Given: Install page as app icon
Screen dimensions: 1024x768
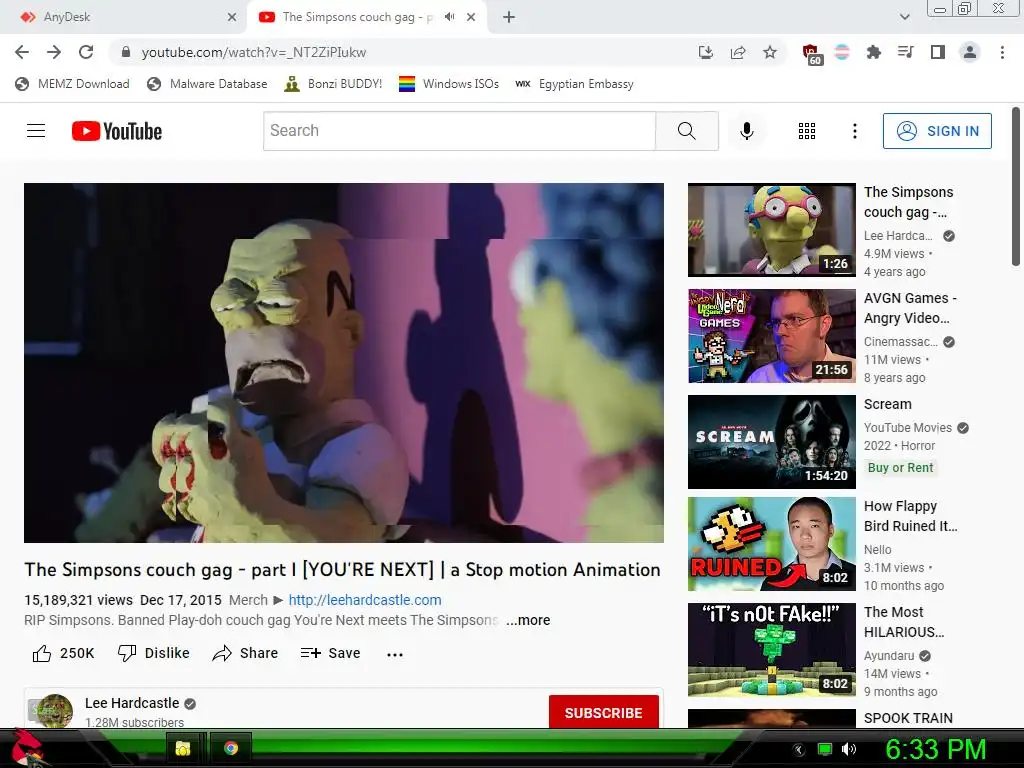Looking at the screenshot, I should (x=705, y=52).
